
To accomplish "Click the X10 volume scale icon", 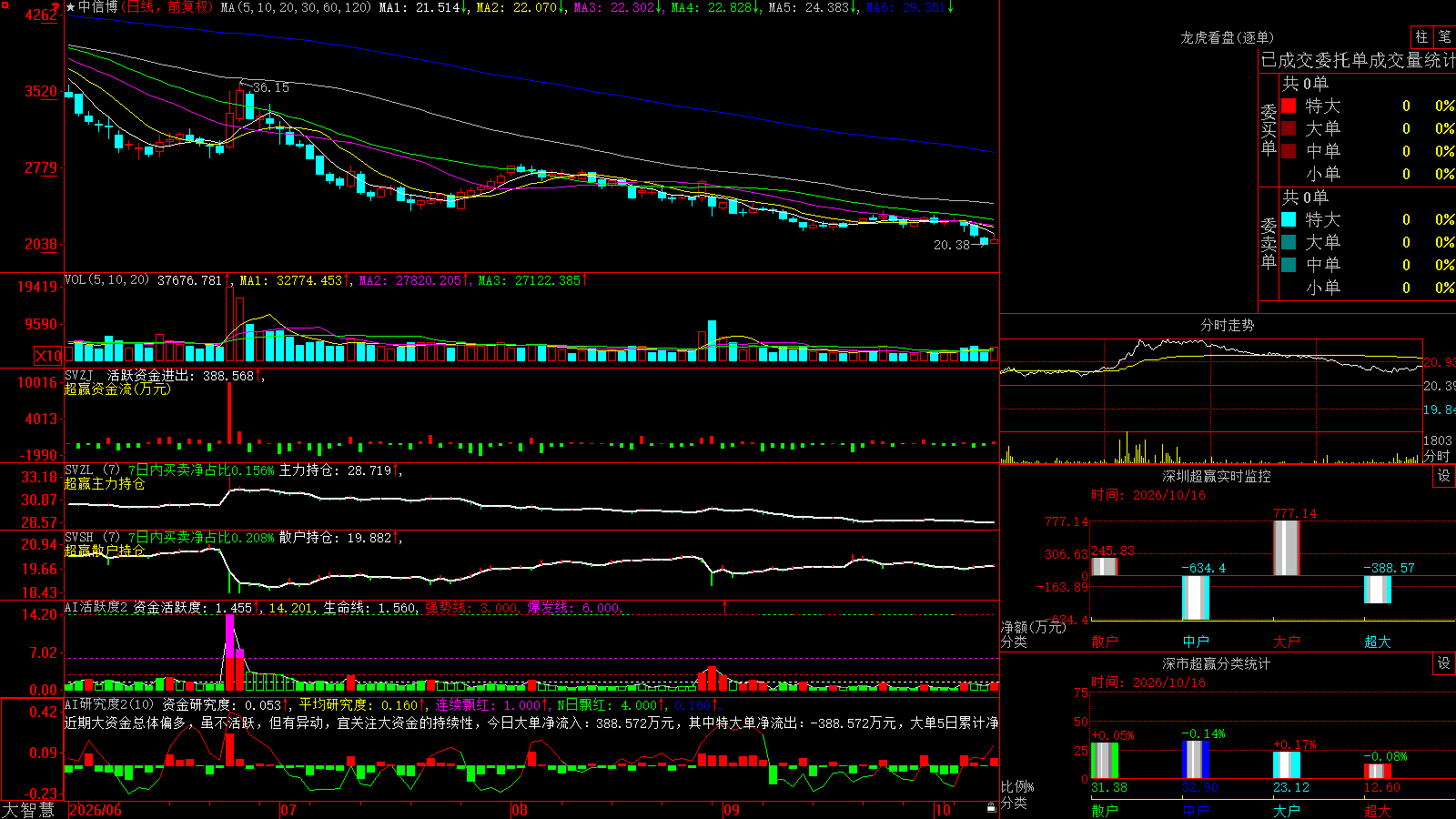I will [x=48, y=356].
